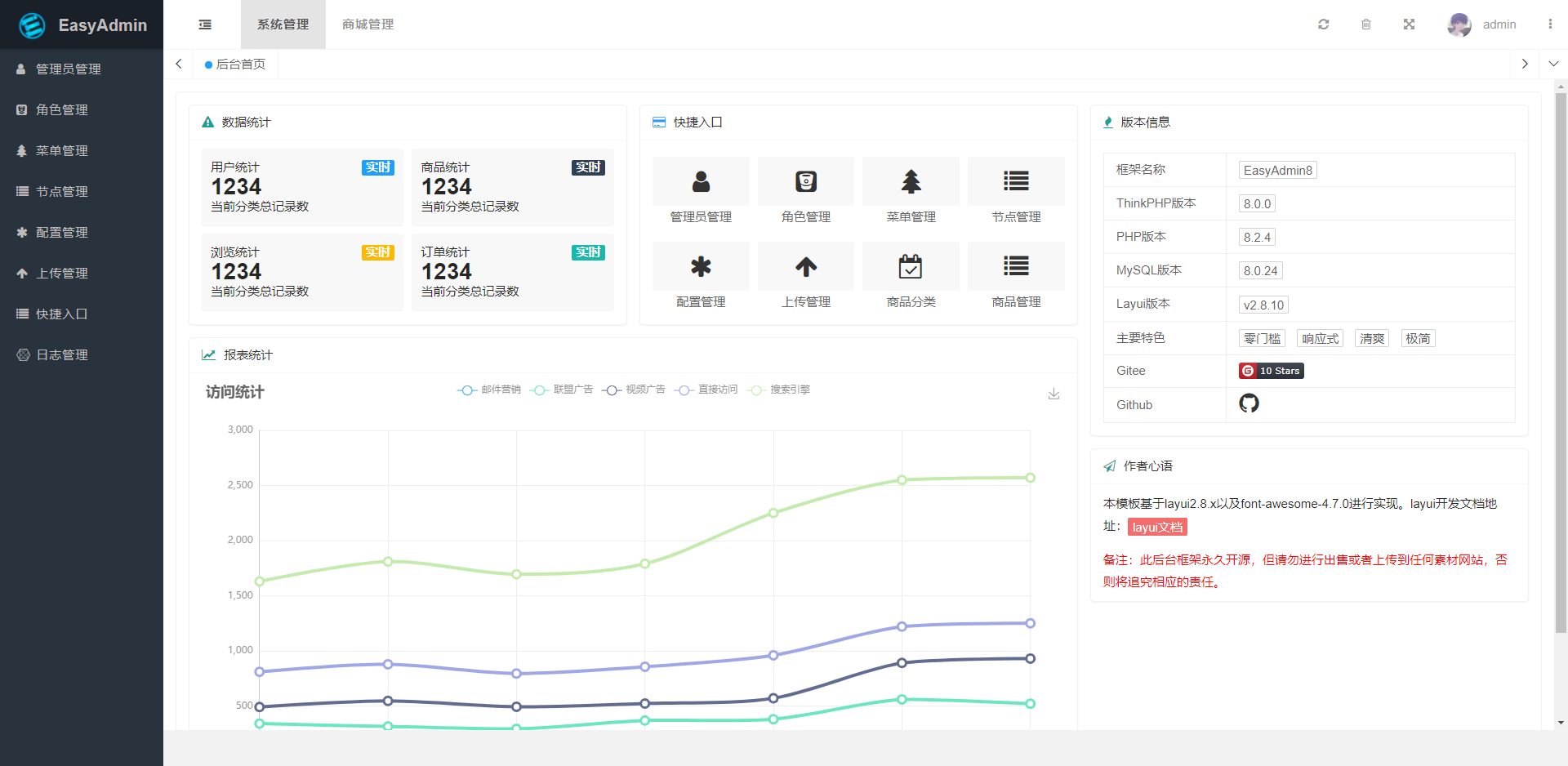Viewport: 1568px width, 766px height.
Task: Collapse the sidebar using the hamburger icon
Action: click(x=204, y=24)
